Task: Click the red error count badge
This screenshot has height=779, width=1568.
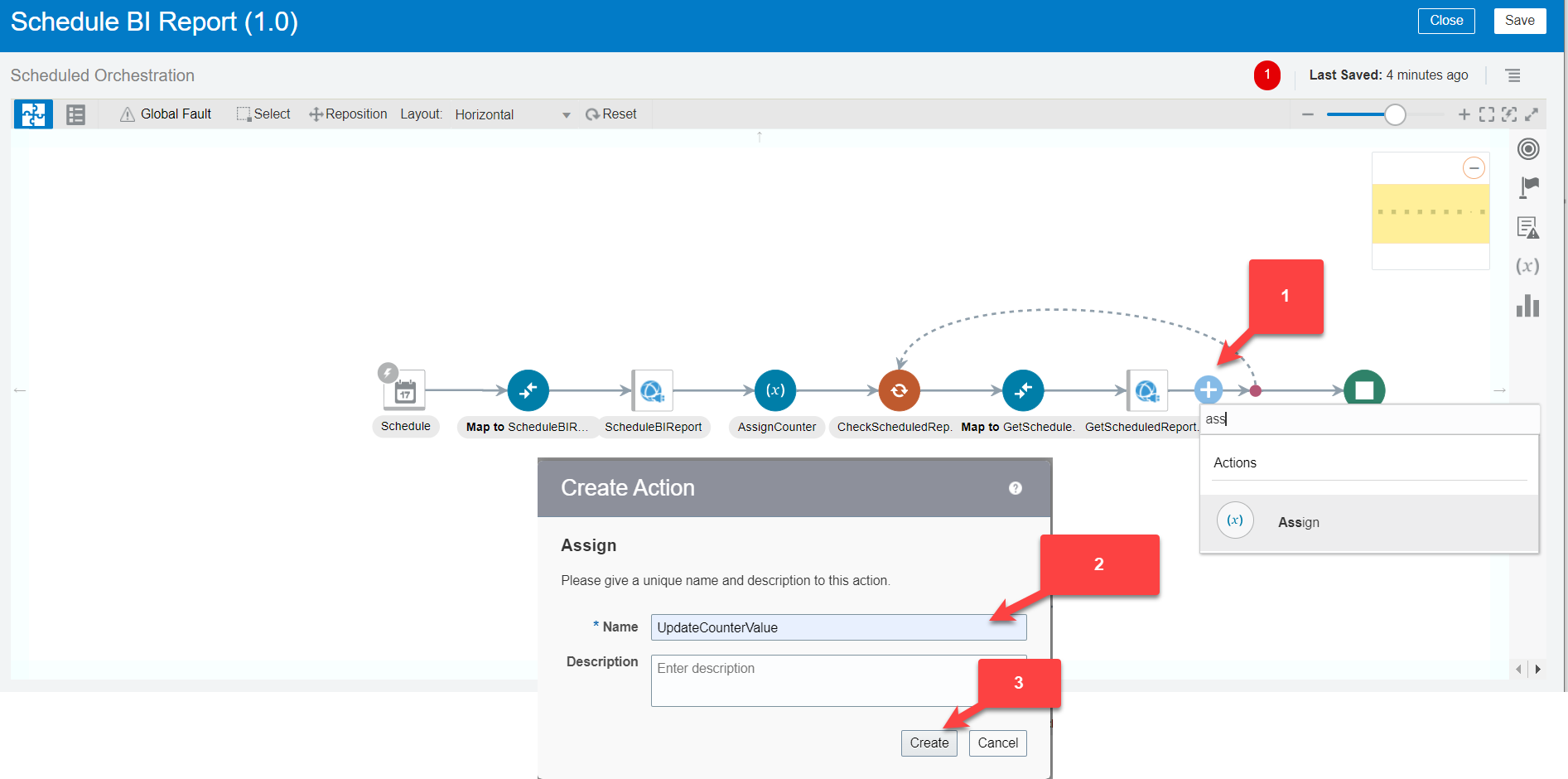Action: [1266, 75]
